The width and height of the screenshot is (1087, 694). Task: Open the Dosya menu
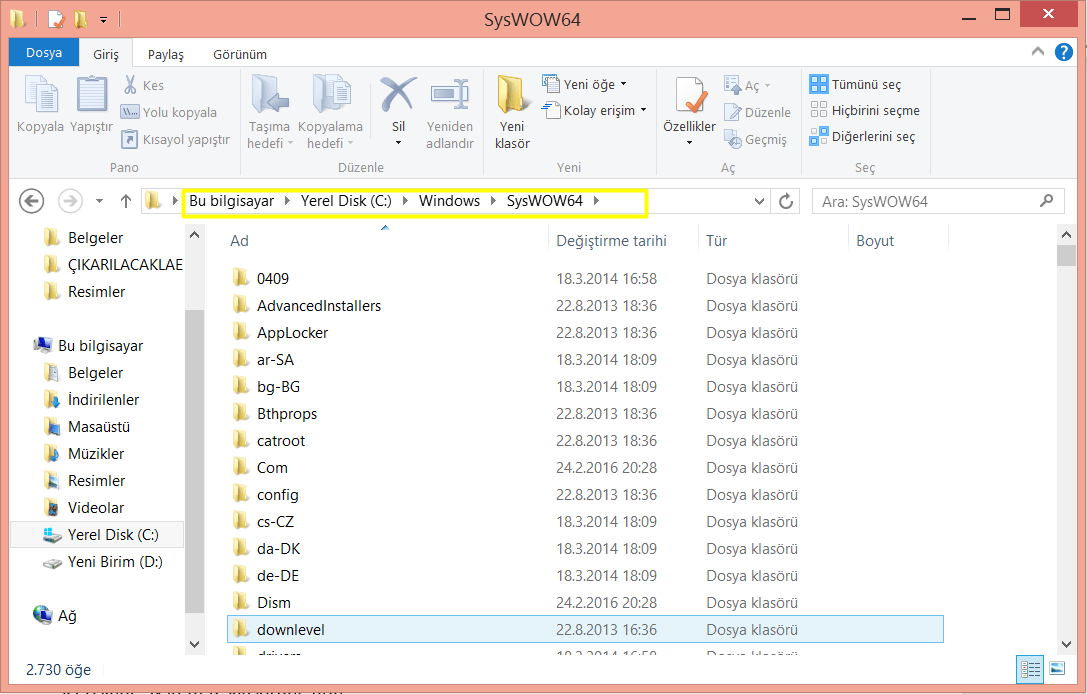44,53
